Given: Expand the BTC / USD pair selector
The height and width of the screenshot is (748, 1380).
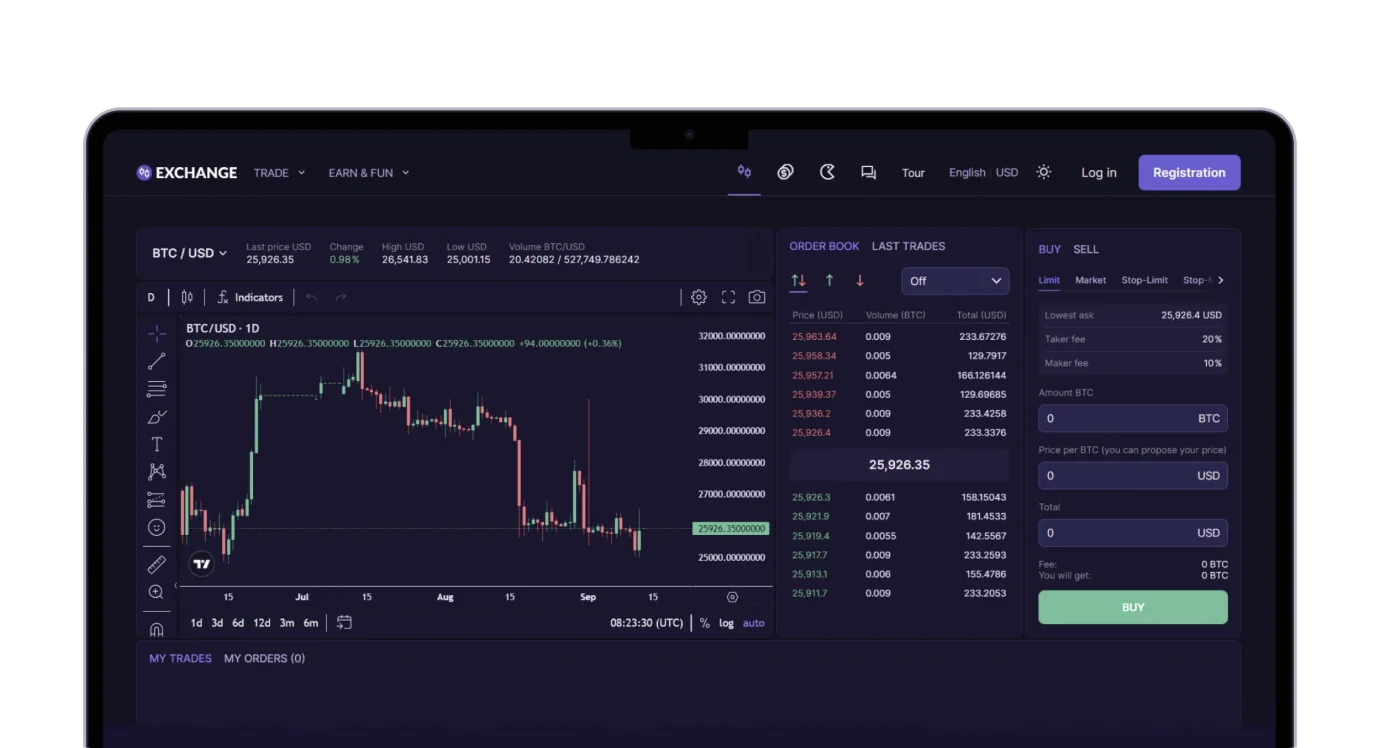Looking at the screenshot, I should (x=189, y=252).
